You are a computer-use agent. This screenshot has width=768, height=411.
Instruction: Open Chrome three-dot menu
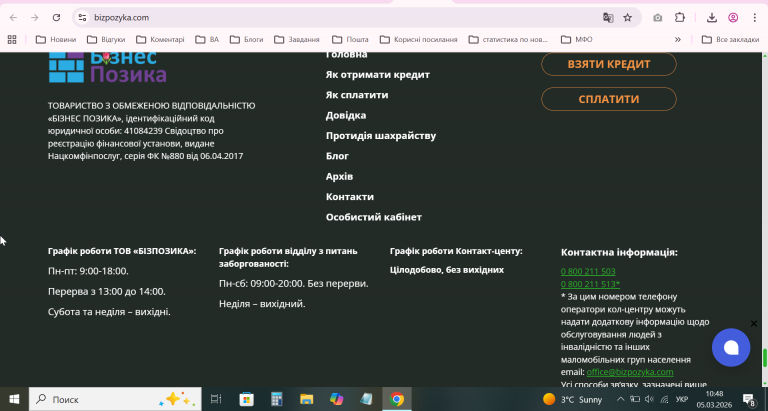(755, 18)
